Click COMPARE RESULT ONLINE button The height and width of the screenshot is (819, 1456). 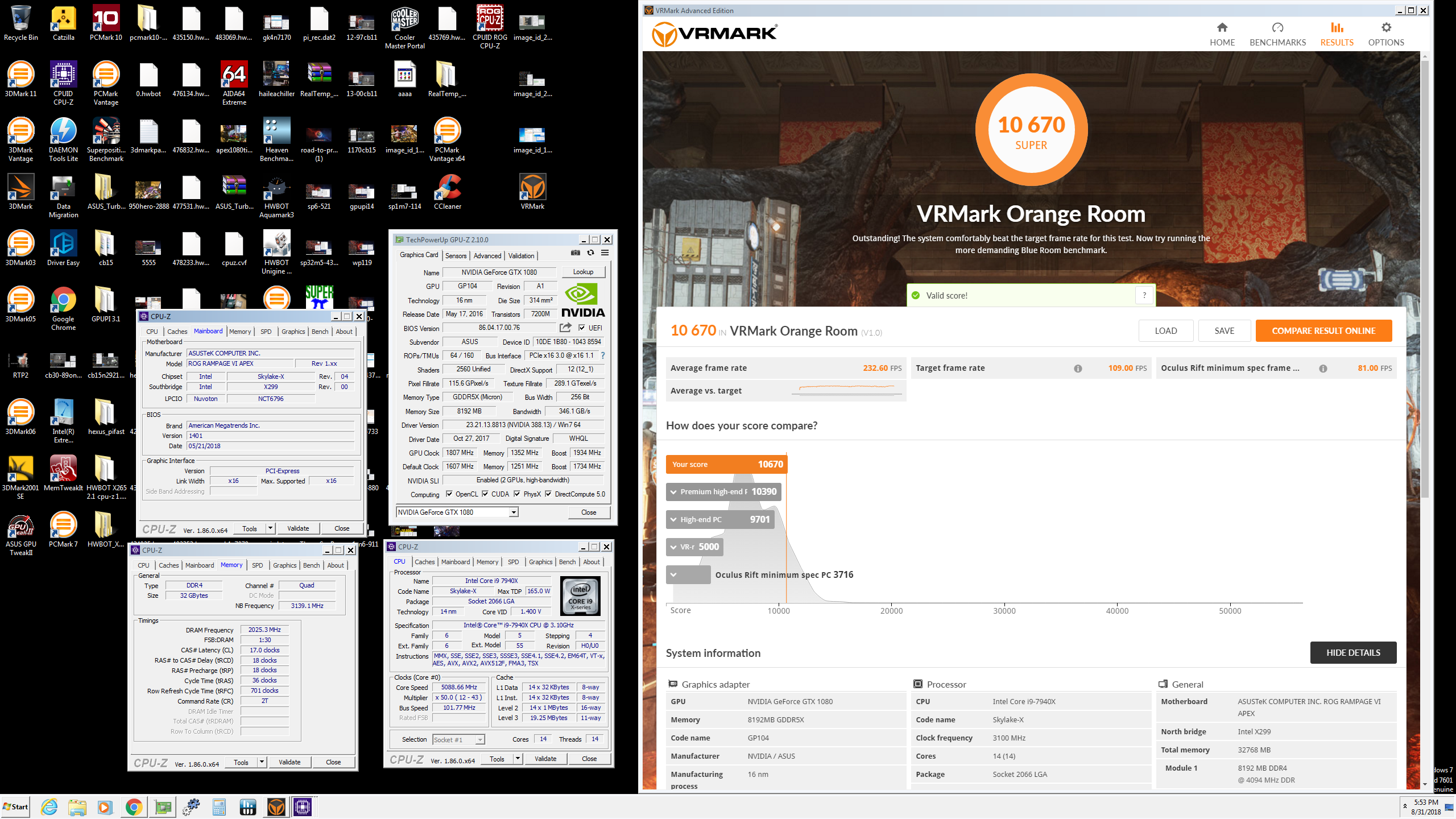tap(1323, 331)
